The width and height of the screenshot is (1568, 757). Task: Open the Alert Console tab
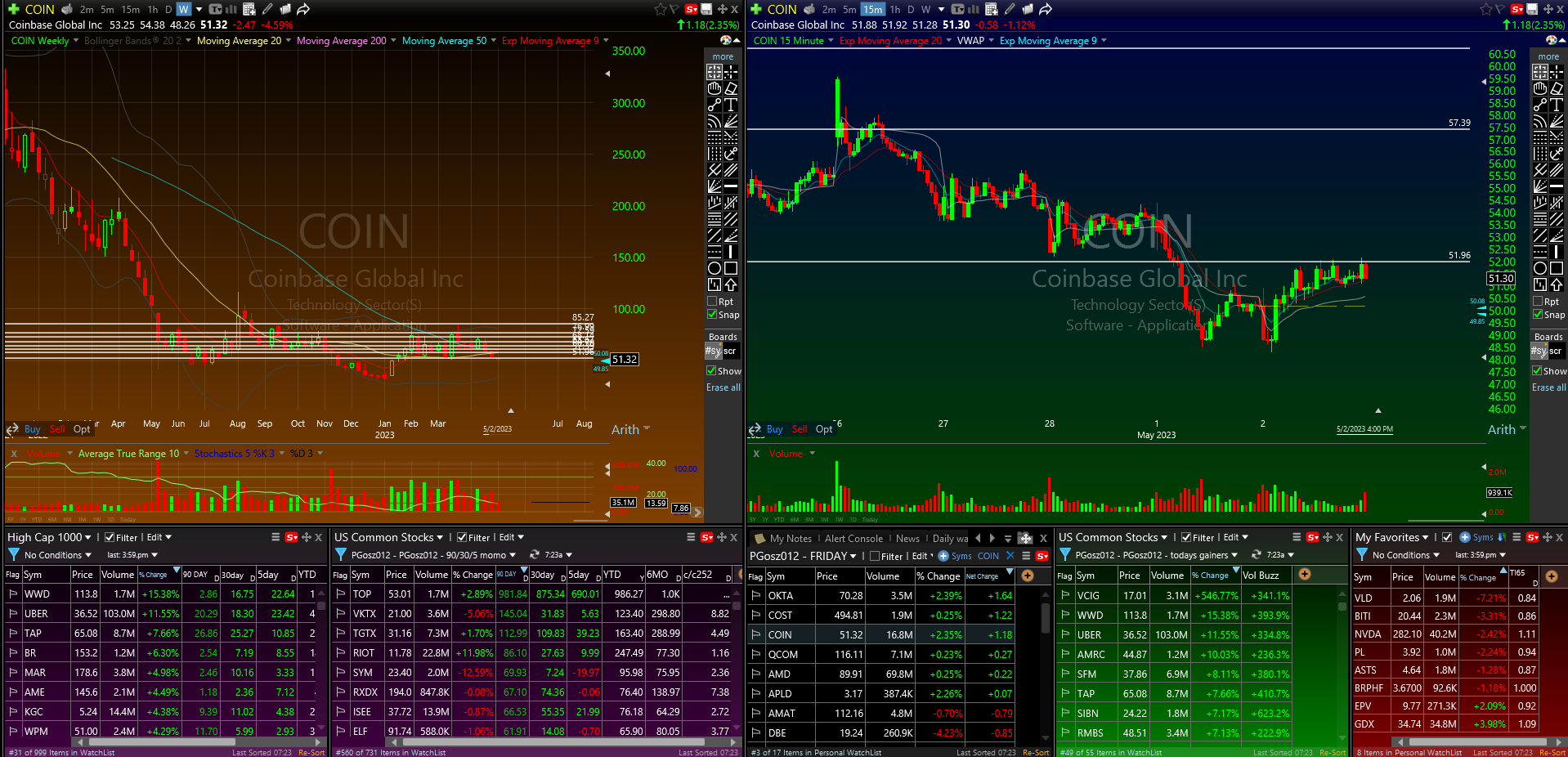853,538
